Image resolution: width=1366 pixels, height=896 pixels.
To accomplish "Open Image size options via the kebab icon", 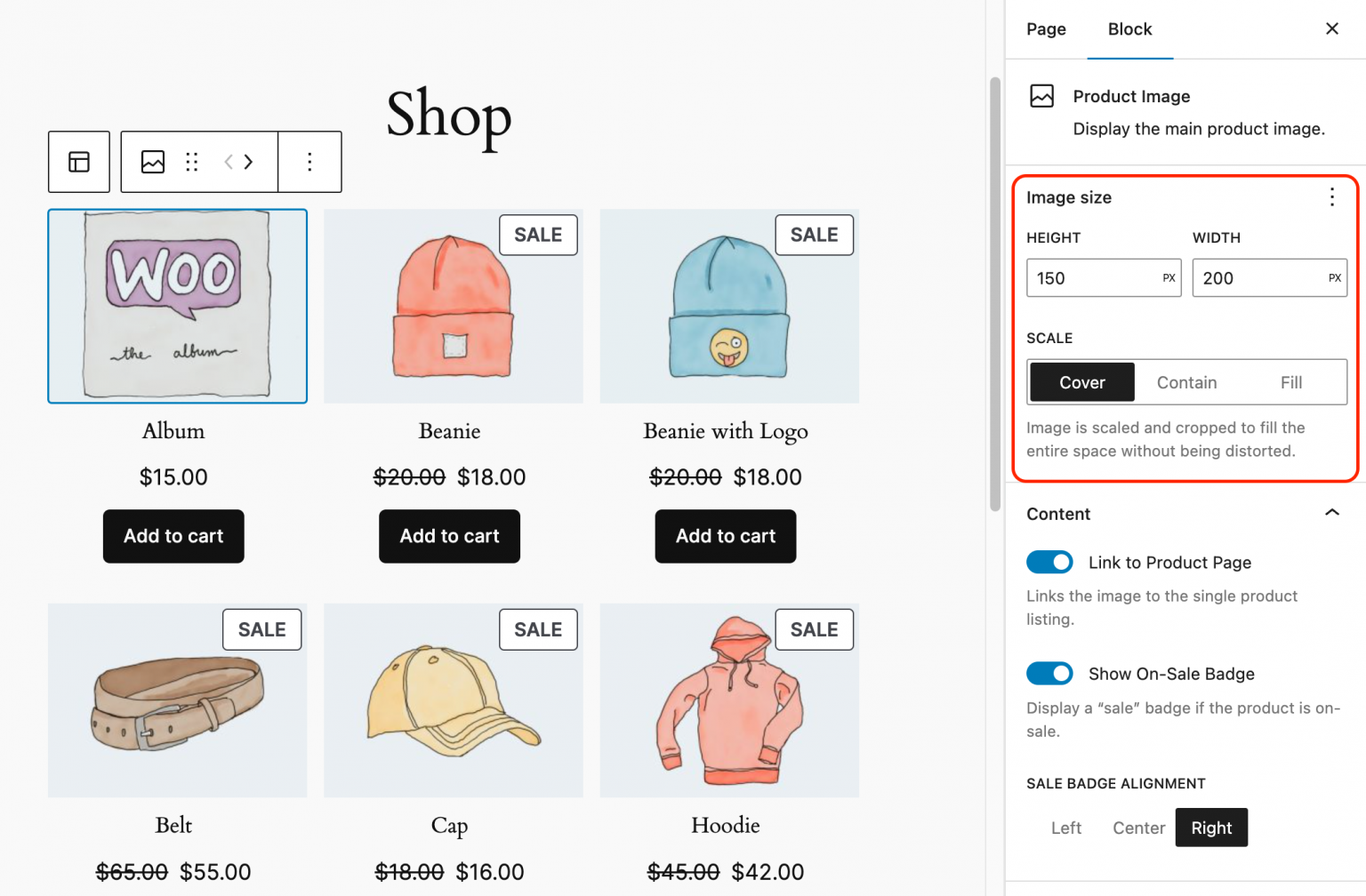I will coord(1331,196).
